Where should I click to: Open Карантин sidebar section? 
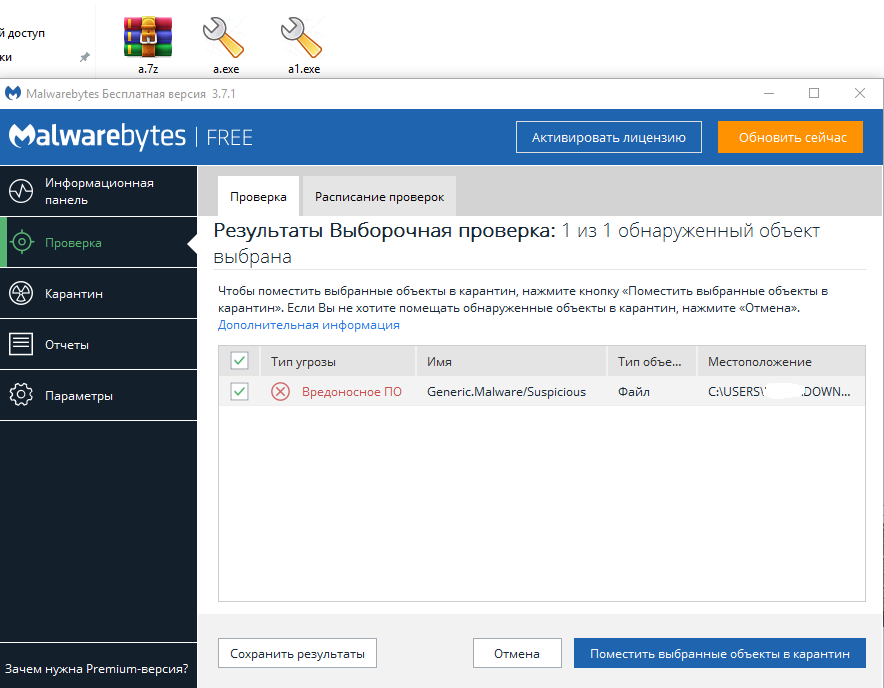pyautogui.click(x=99, y=293)
